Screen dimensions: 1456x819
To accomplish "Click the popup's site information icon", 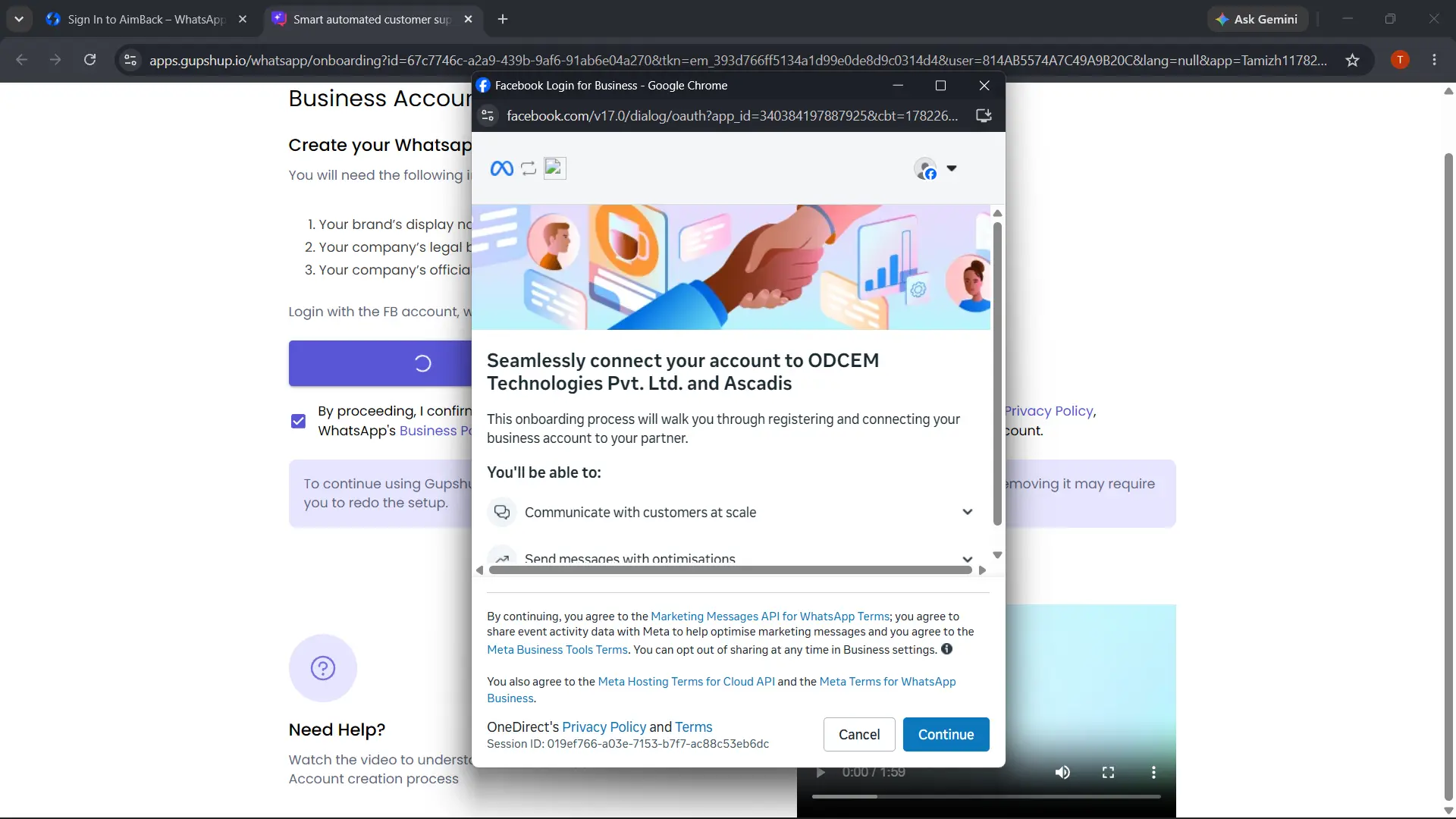I will click(488, 115).
